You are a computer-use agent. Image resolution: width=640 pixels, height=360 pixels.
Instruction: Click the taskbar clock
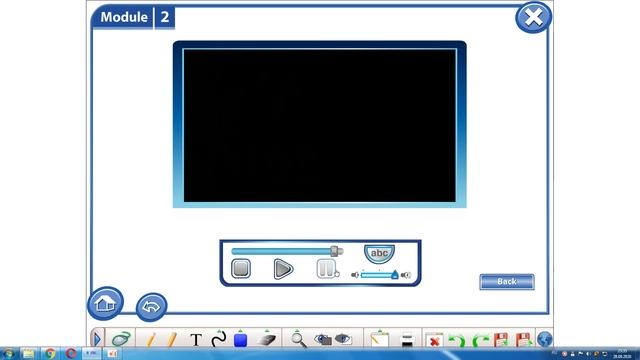click(x=622, y=353)
